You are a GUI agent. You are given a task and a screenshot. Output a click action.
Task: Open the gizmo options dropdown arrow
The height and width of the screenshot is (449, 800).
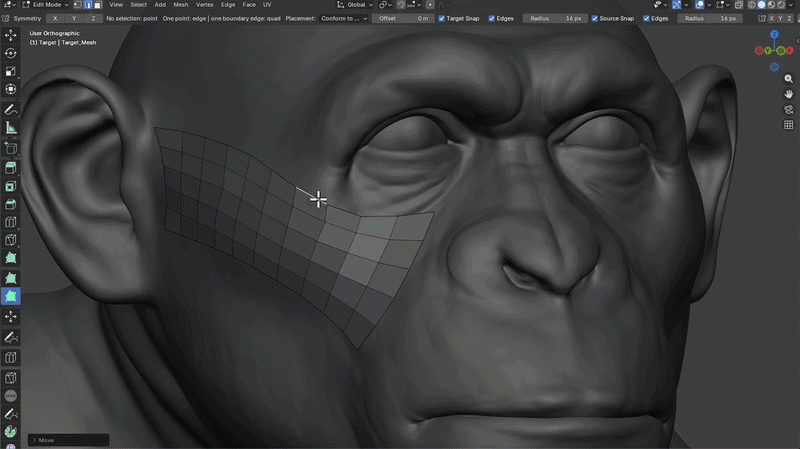click(x=686, y=5)
